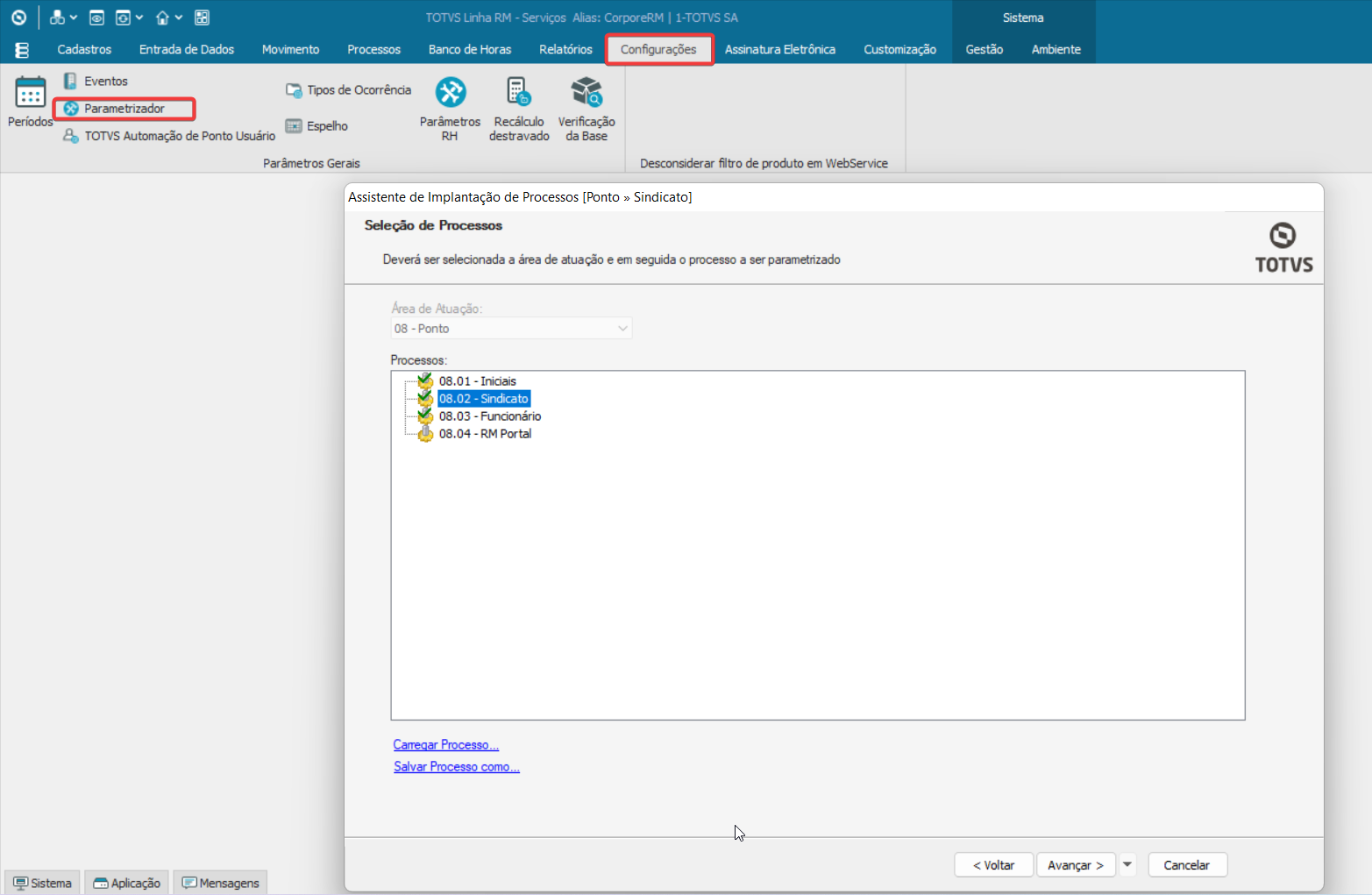The height and width of the screenshot is (895, 1372).
Task: Click the Eventos ribbon icon
Action: coord(70,81)
